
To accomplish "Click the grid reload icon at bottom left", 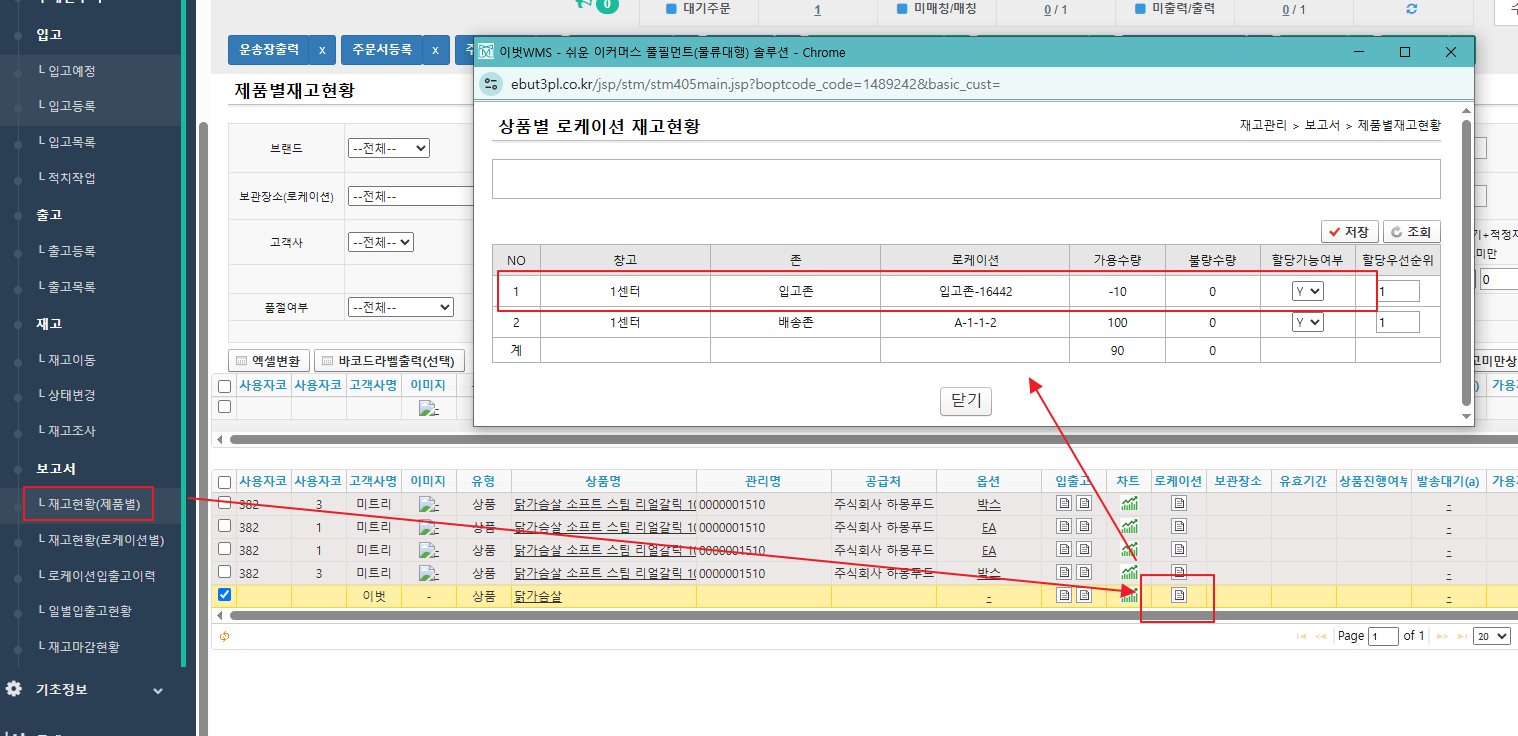I will [225, 636].
